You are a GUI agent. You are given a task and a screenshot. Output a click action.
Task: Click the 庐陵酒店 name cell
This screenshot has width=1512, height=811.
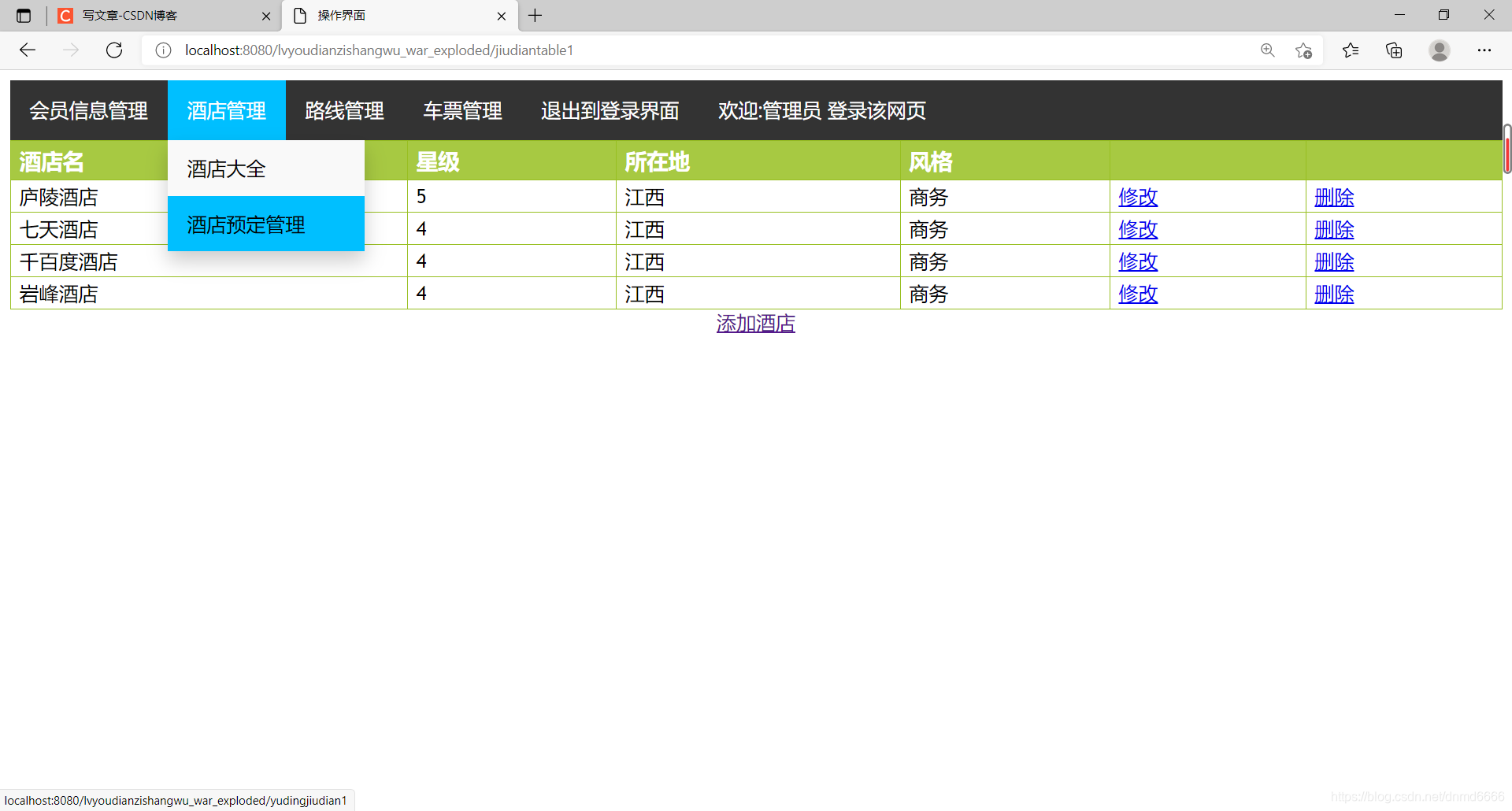(x=90, y=197)
